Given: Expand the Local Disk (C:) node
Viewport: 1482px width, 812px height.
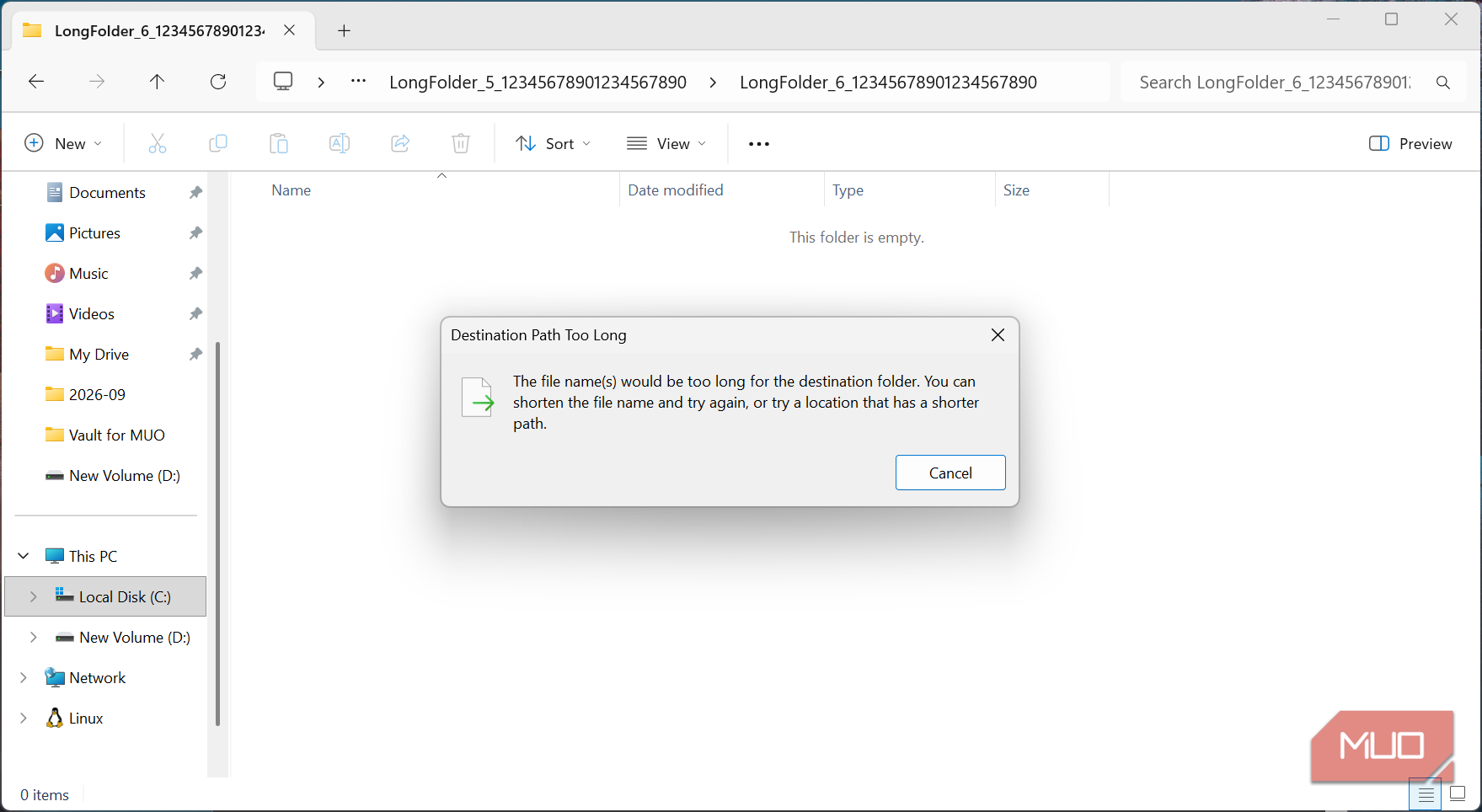Looking at the screenshot, I should (x=34, y=596).
